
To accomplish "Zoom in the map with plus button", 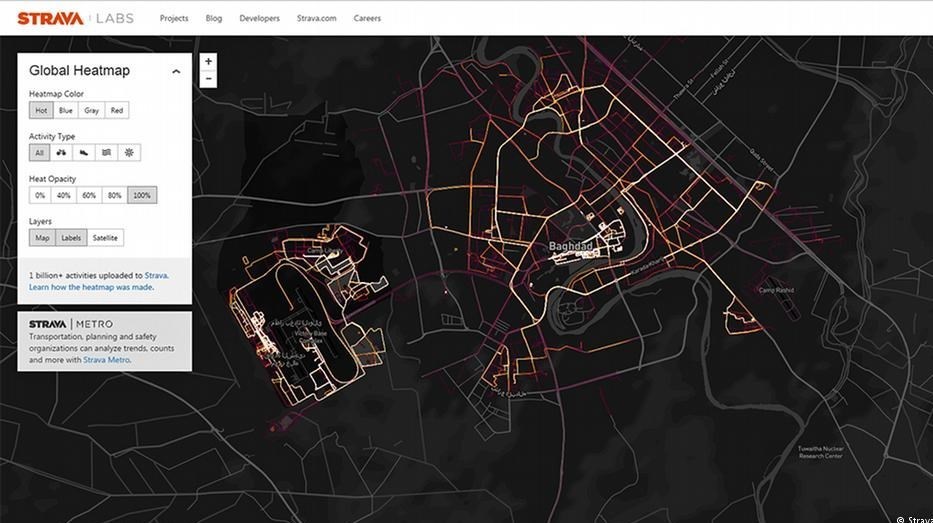I will click(x=208, y=62).
